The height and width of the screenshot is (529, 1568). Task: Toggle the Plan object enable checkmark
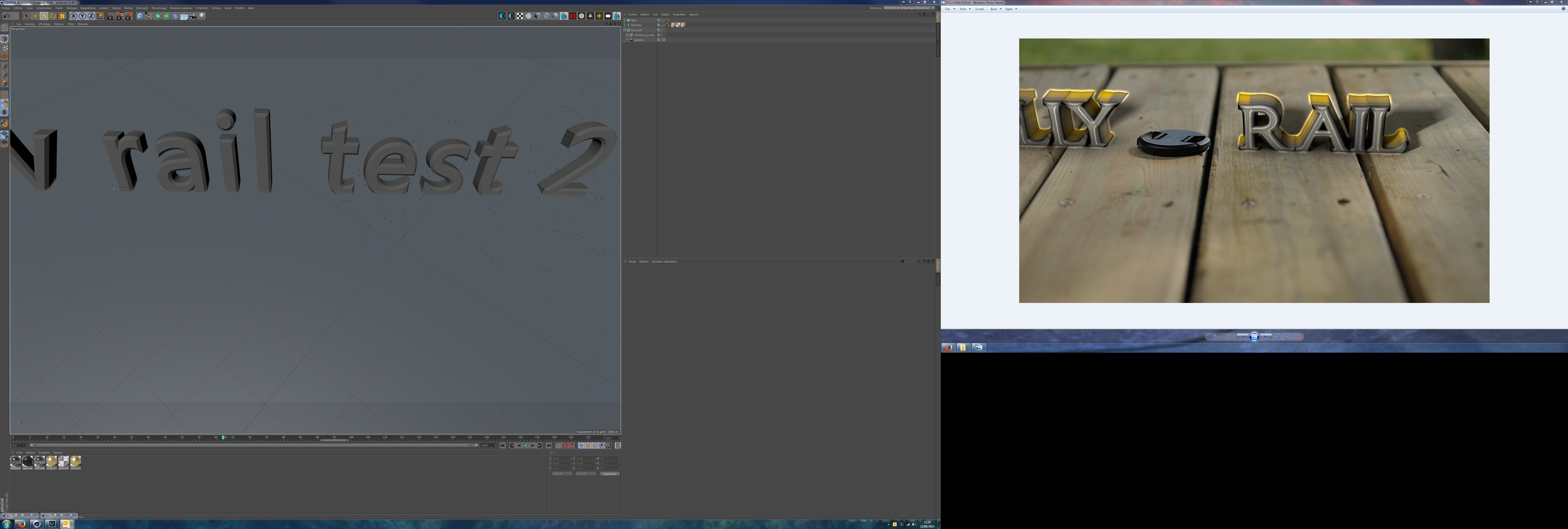[664, 20]
